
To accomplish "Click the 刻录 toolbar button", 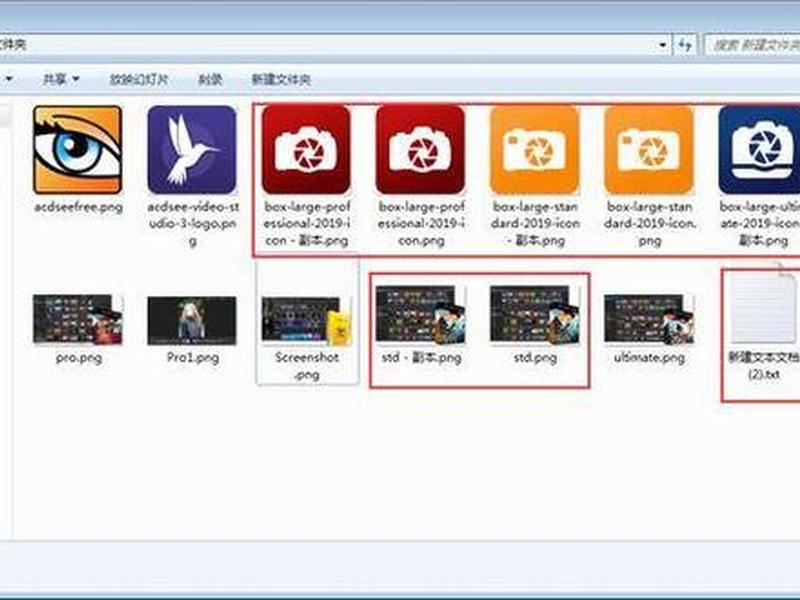I will point(210,80).
